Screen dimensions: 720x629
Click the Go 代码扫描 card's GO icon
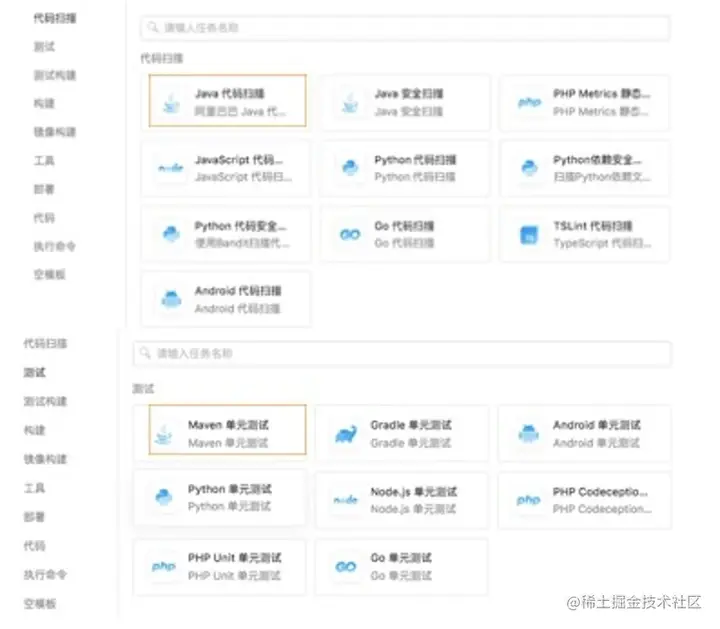click(350, 235)
